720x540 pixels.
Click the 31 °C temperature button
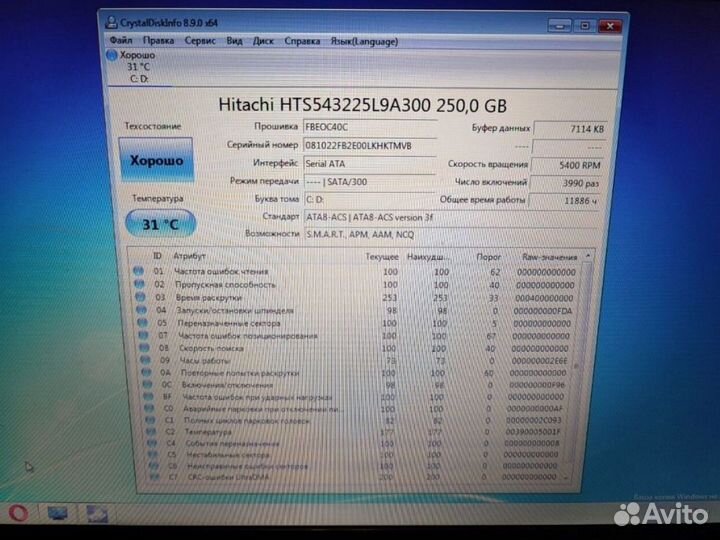pyautogui.click(x=160, y=224)
